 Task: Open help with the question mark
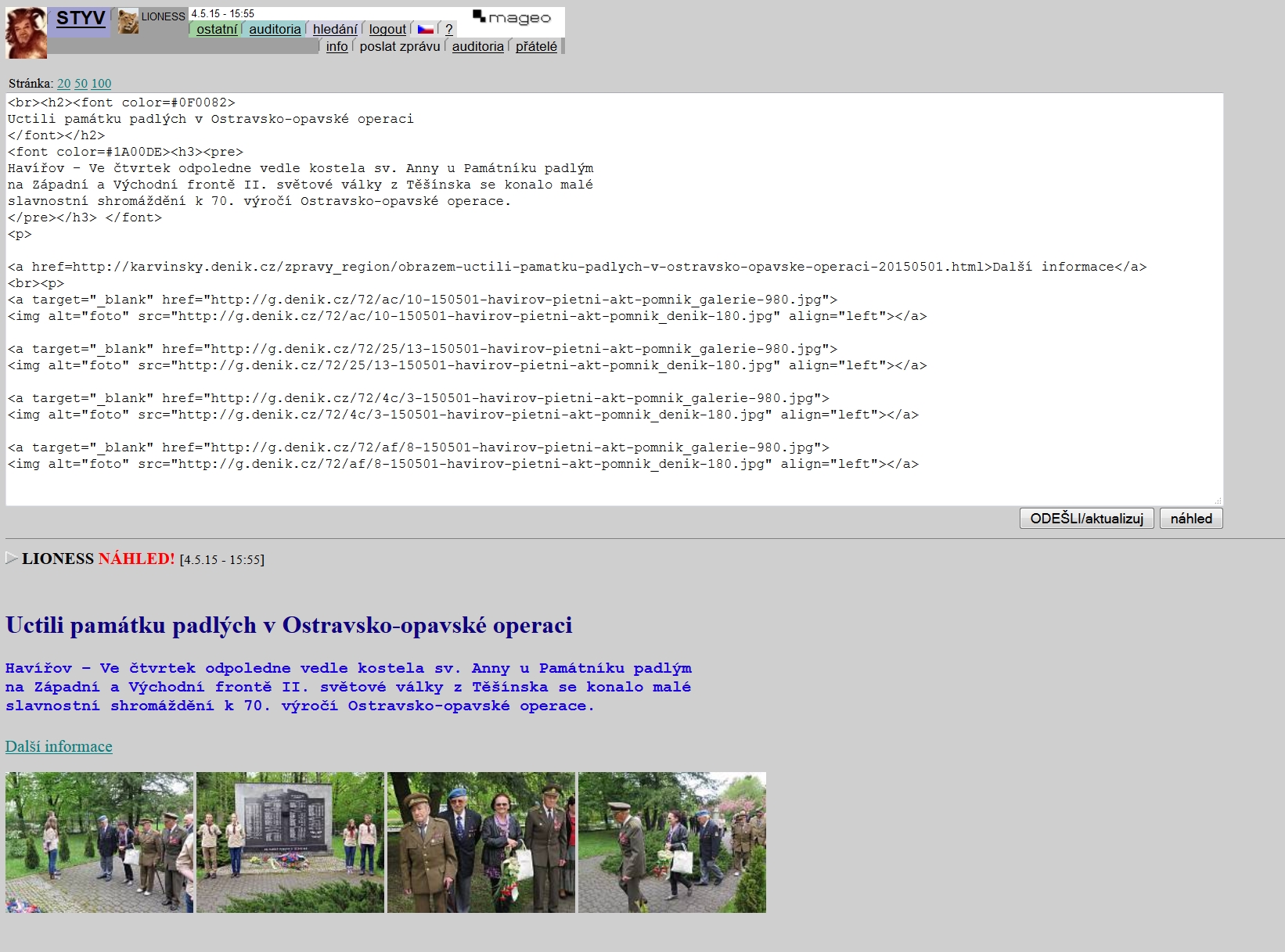448,29
